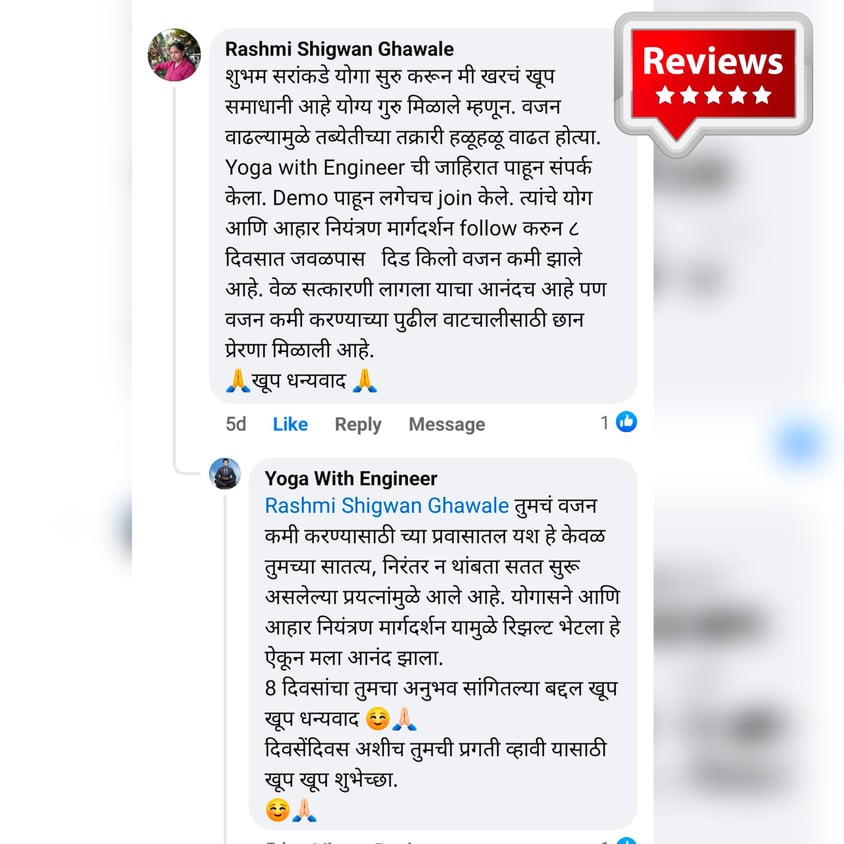Click the blue thumbs-up reaction icon

point(626,422)
